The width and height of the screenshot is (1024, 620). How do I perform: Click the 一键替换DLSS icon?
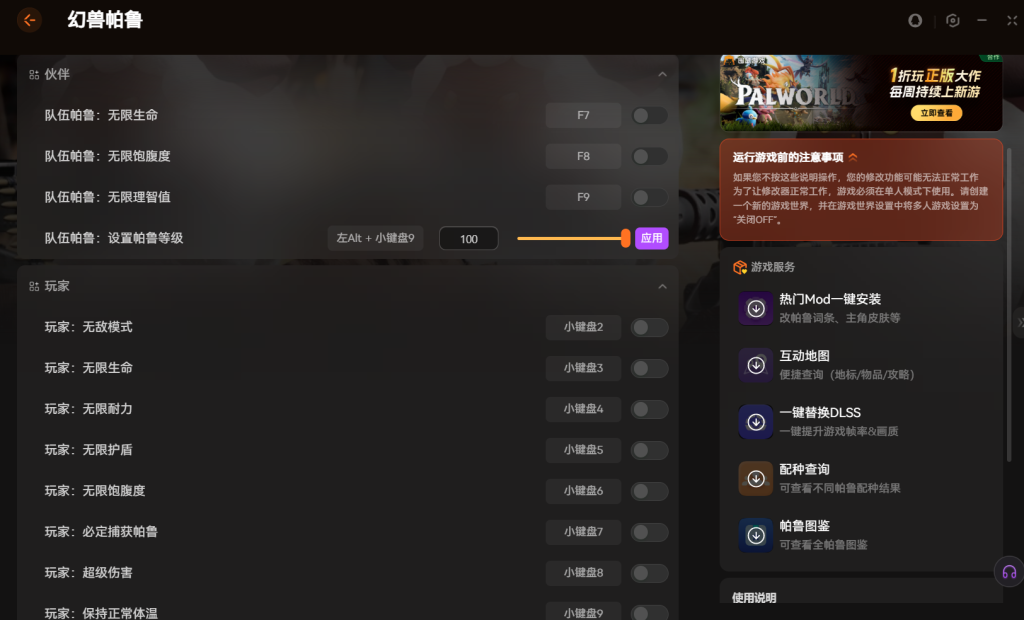pyautogui.click(x=756, y=421)
